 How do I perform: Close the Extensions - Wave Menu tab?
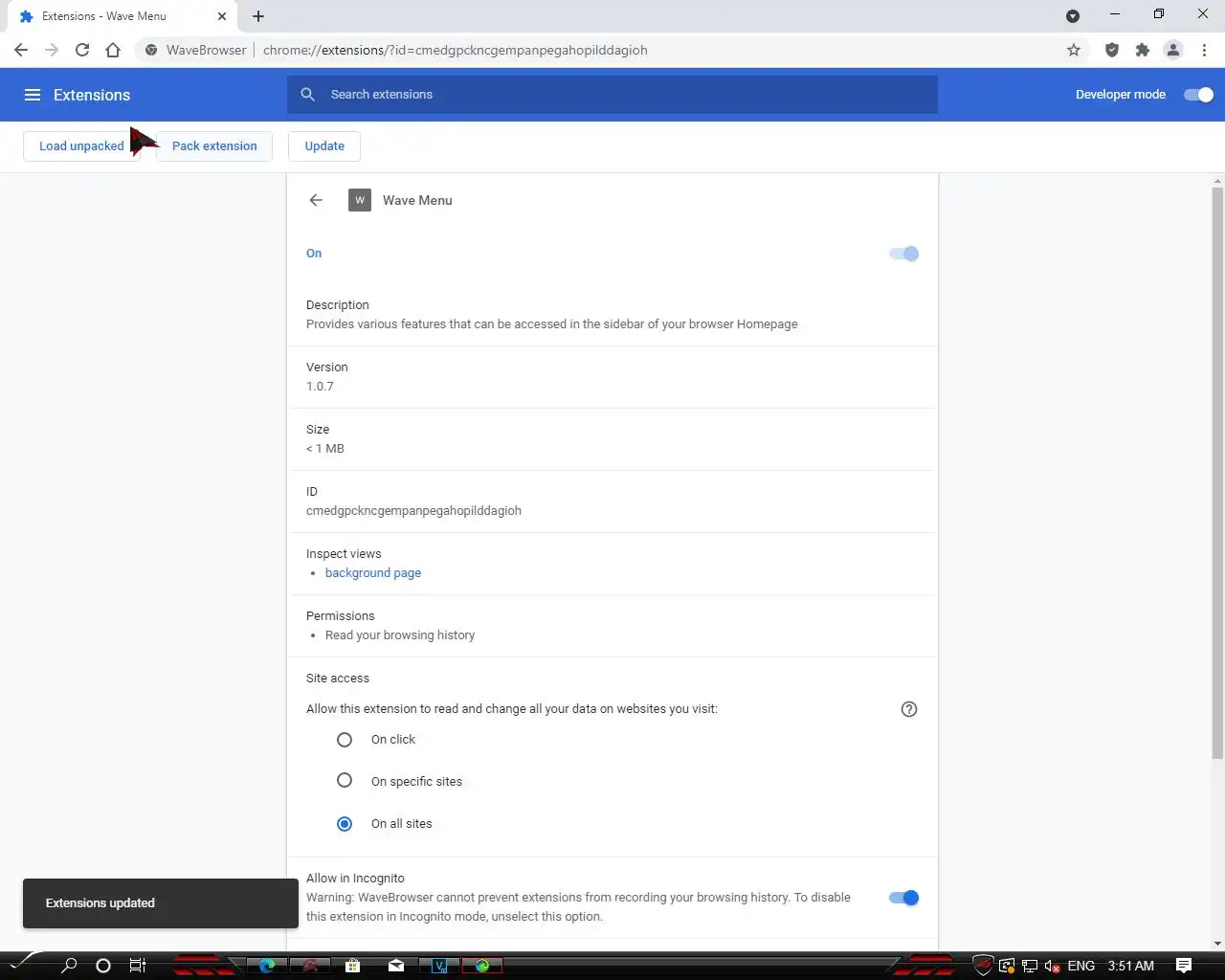(x=222, y=16)
